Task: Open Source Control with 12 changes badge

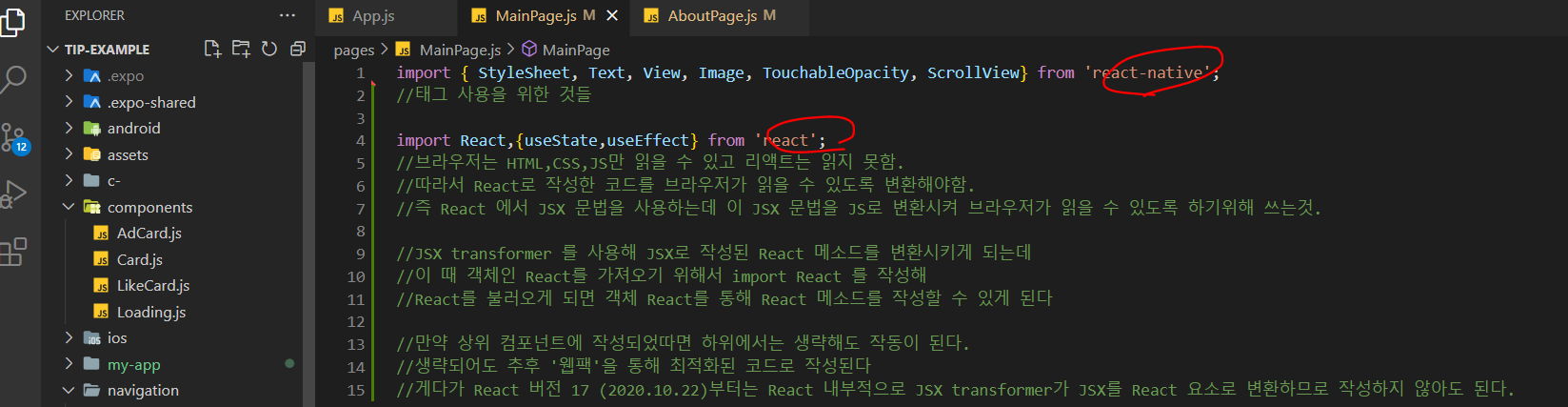Action: [x=13, y=138]
